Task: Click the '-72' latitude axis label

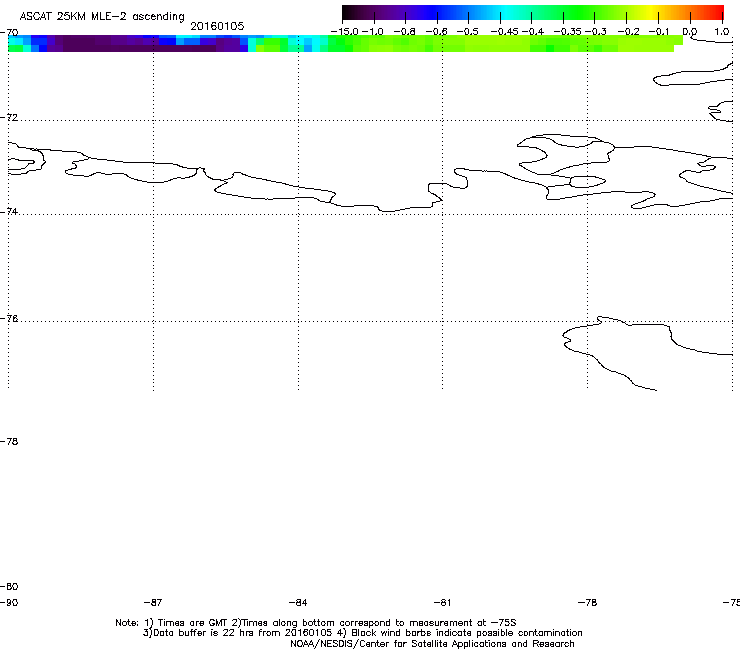Action: [9, 117]
